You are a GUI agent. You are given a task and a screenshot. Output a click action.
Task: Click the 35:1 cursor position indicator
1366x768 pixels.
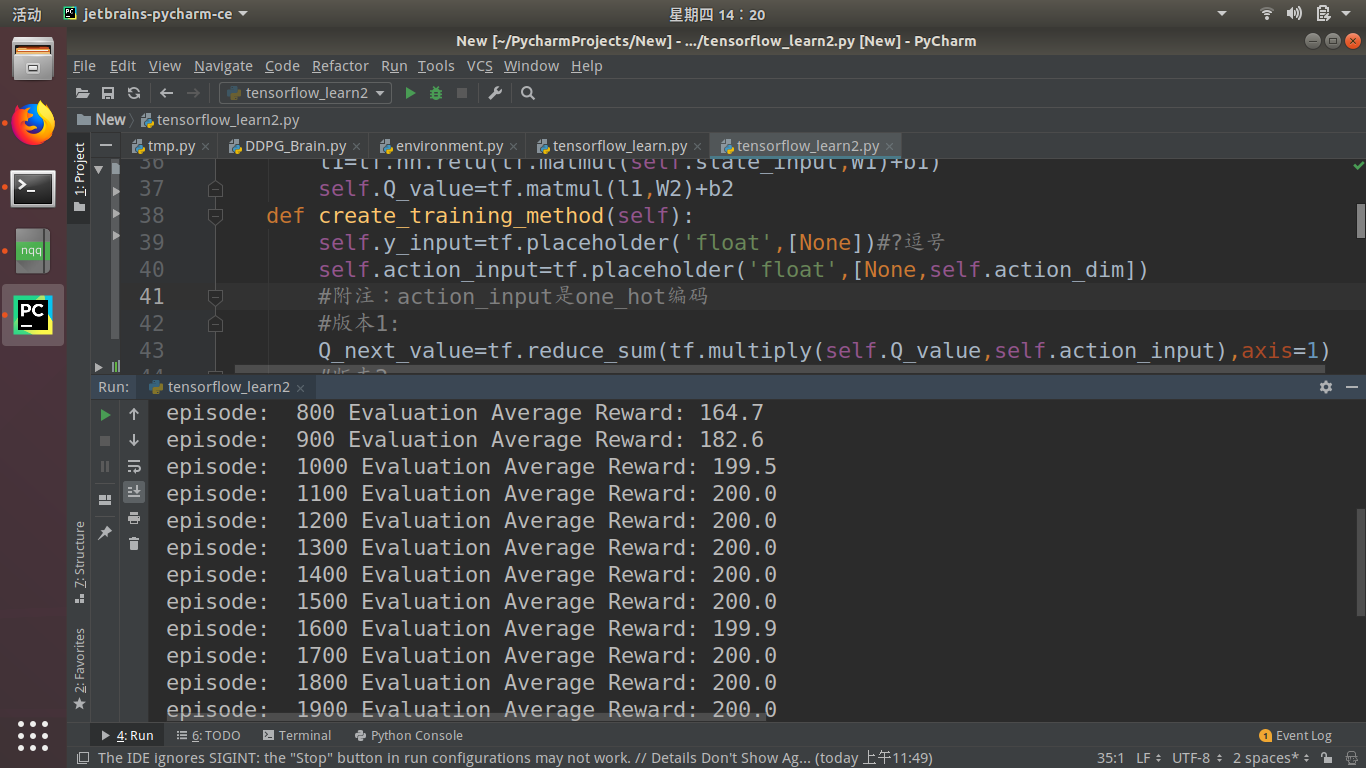point(1111,758)
